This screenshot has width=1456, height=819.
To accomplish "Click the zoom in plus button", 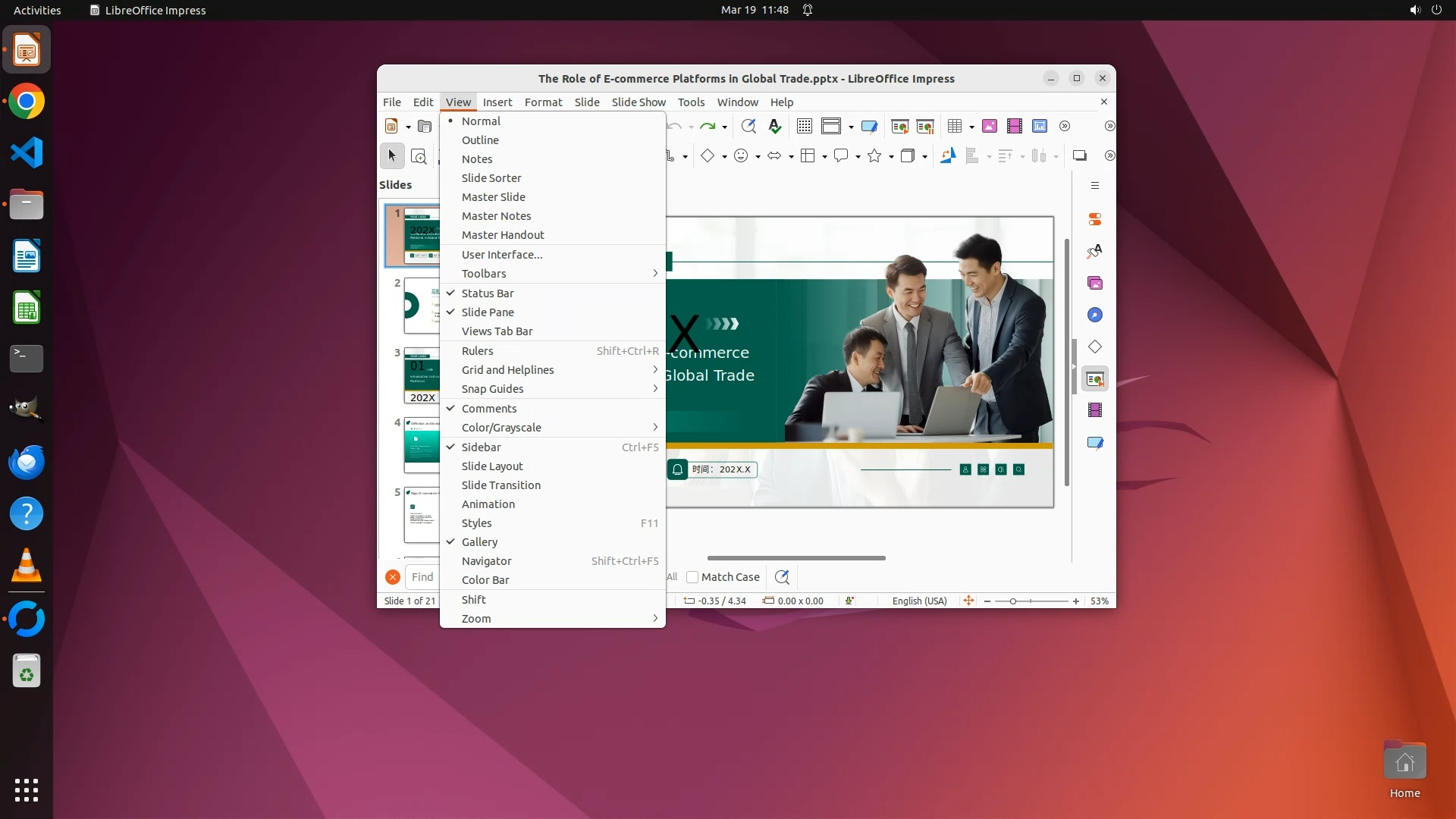I will pyautogui.click(x=1075, y=601).
